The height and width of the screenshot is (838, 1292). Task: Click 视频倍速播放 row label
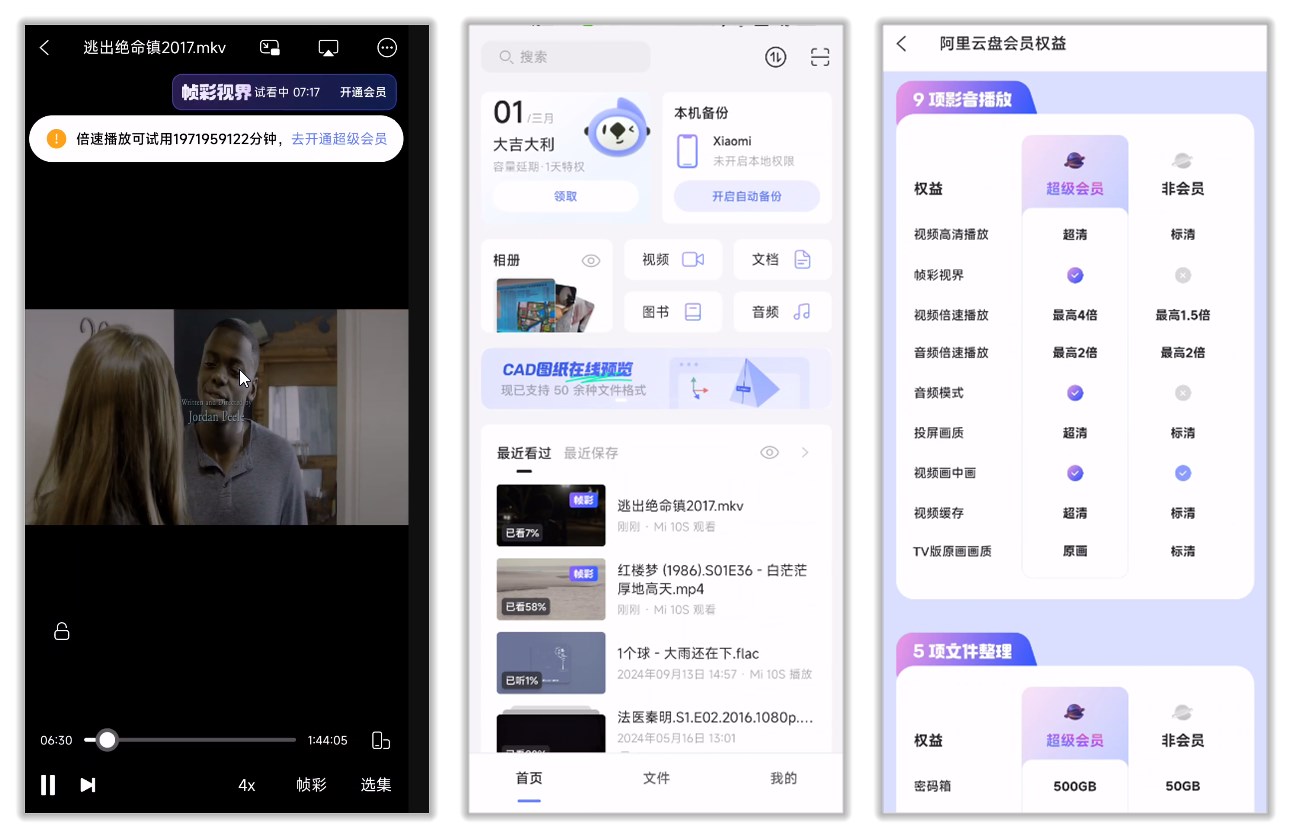951,315
